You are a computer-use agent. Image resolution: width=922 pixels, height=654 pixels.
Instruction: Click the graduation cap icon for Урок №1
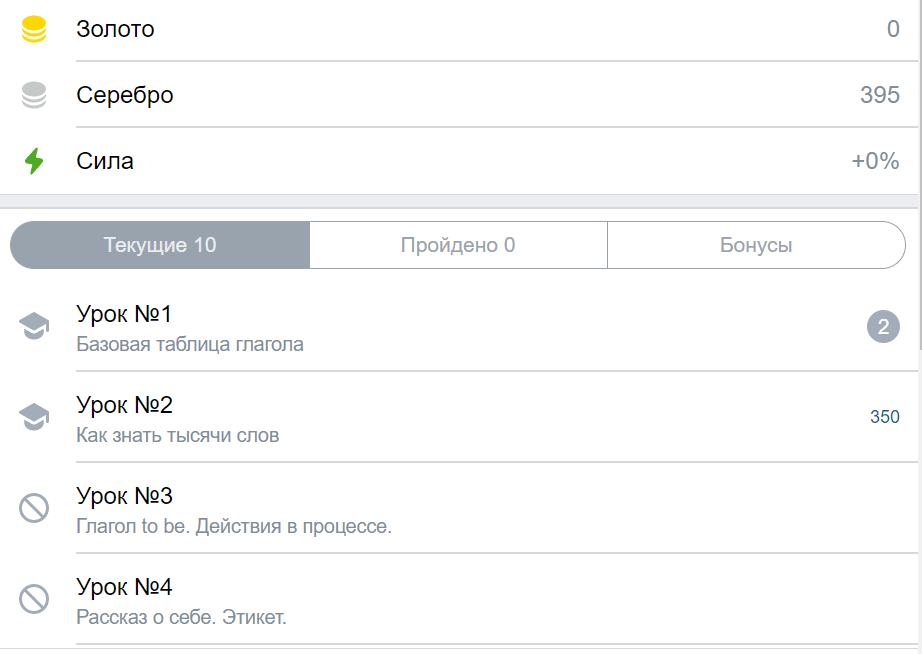coord(34,326)
